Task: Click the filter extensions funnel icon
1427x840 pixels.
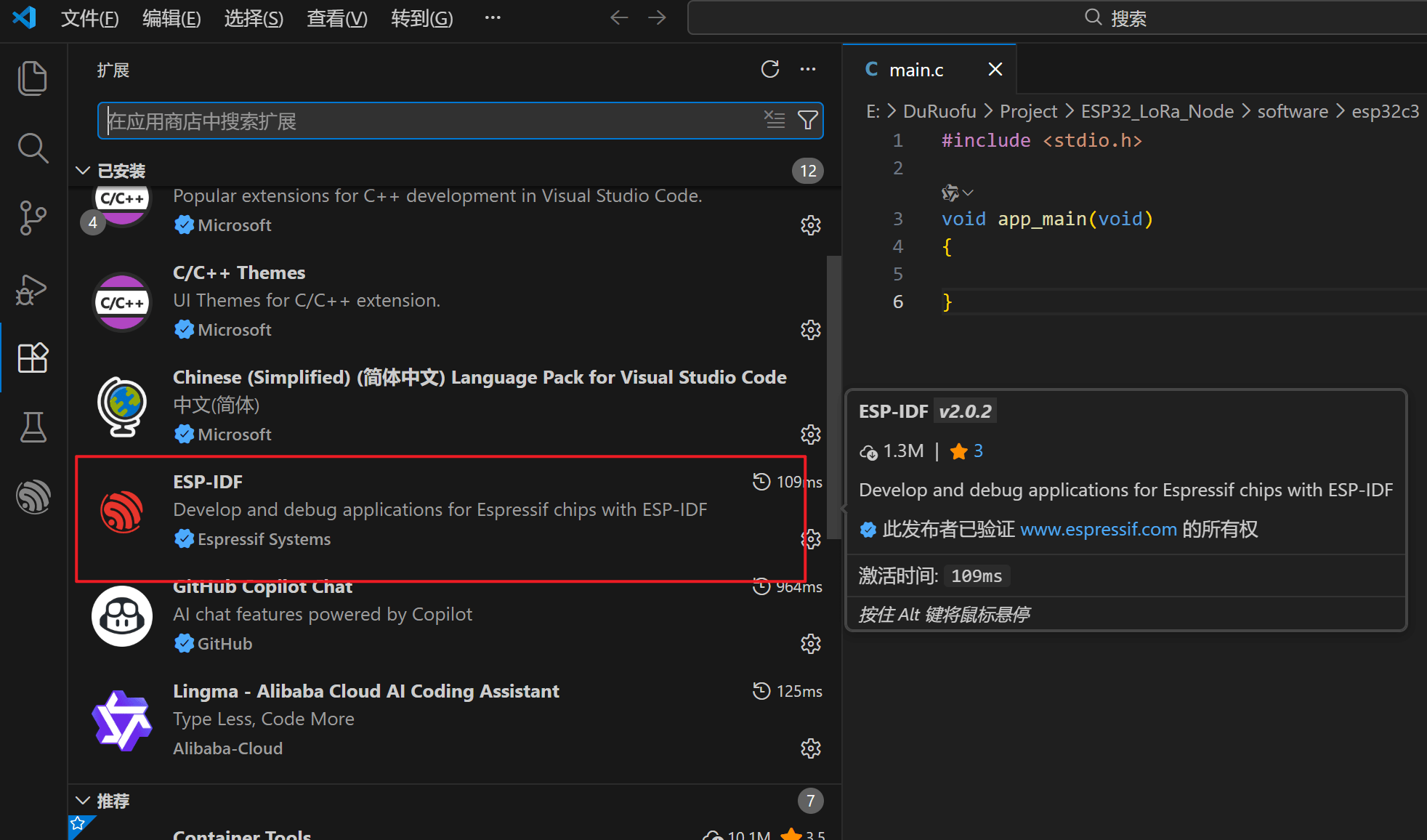Action: tap(807, 120)
